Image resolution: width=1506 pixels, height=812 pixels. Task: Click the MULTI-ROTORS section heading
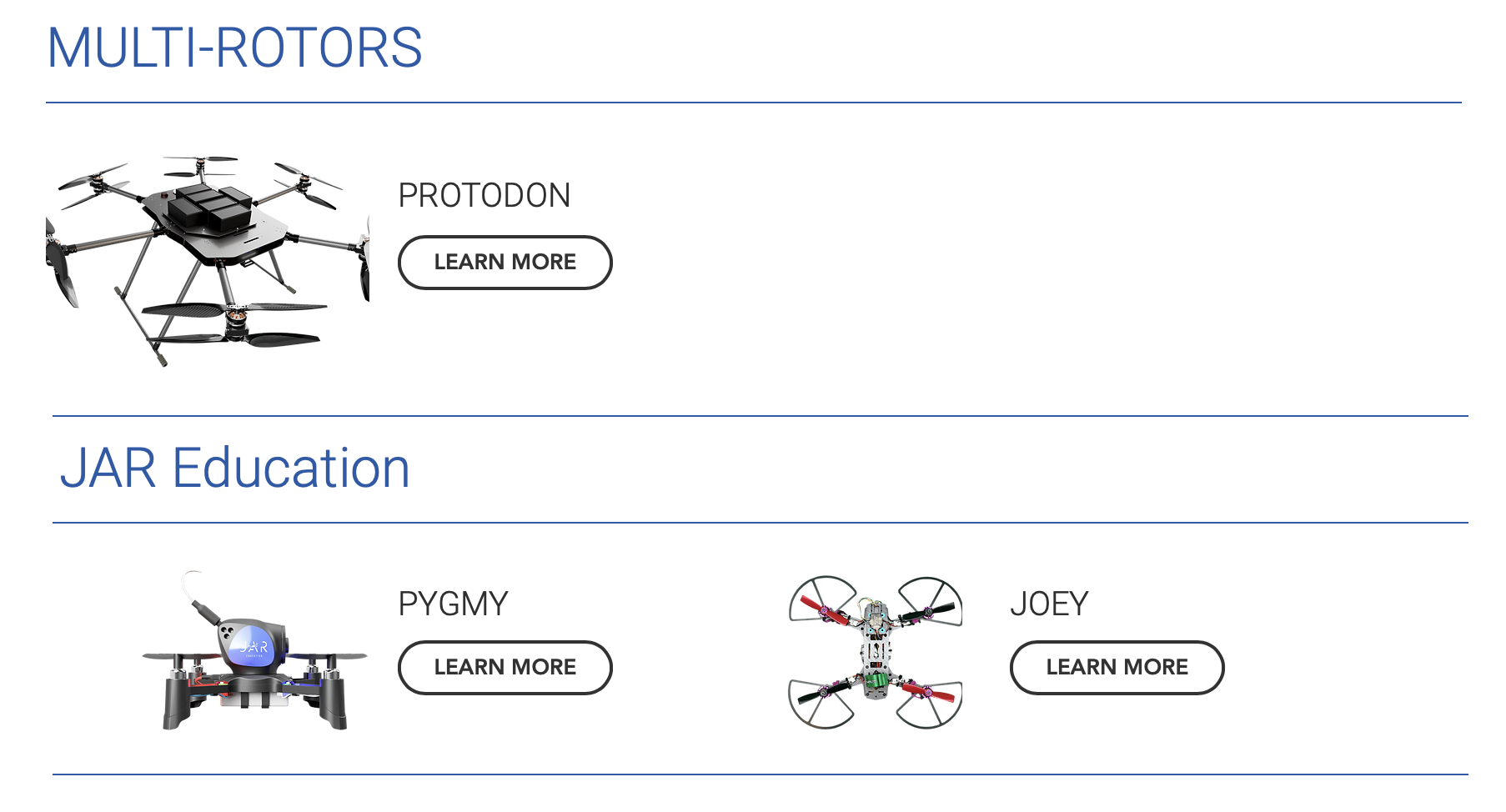[x=234, y=48]
